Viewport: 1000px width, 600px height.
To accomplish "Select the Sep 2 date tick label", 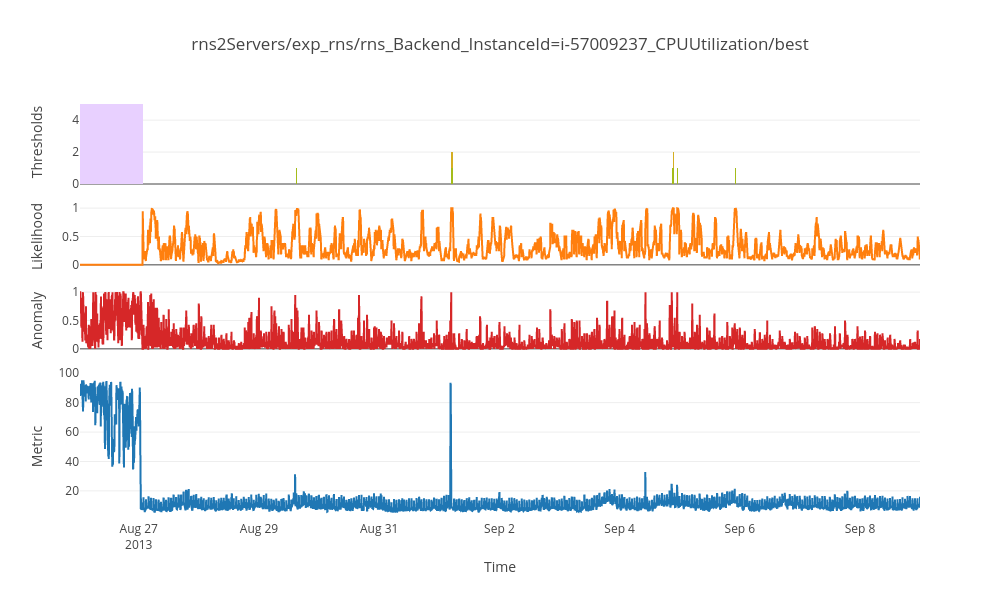I will 499,529.
